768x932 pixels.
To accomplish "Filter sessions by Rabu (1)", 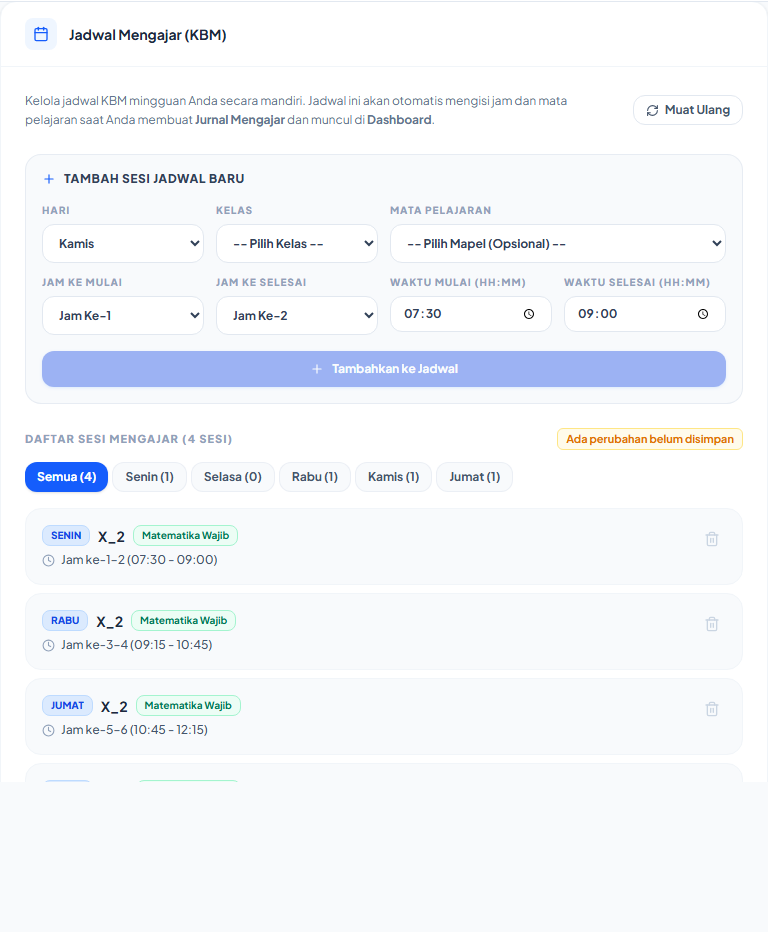I will [x=315, y=477].
